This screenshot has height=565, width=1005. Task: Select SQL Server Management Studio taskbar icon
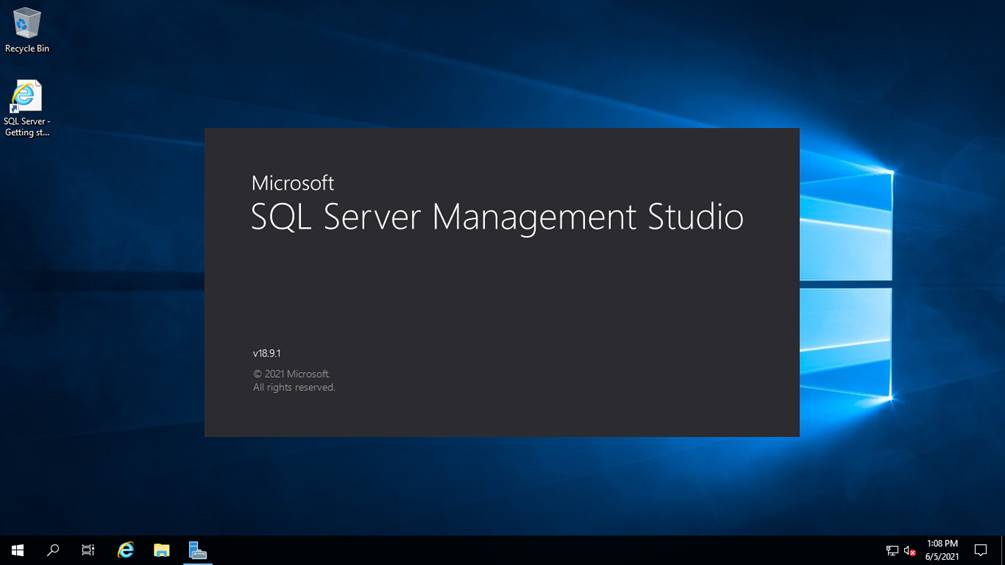(x=197, y=550)
